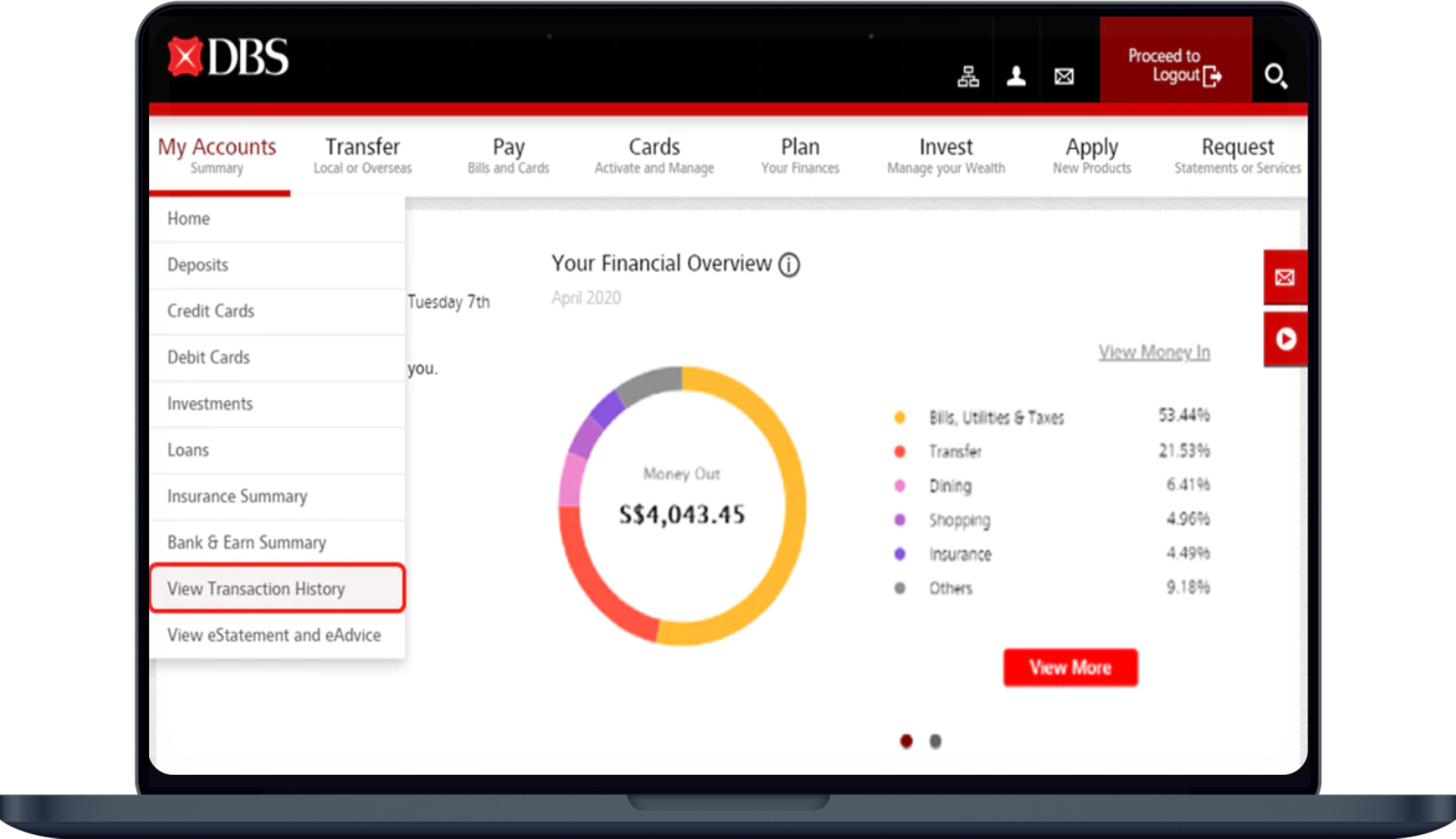Open the Pay Bills and Cards tab
This screenshot has width=1456, height=839.
click(508, 155)
